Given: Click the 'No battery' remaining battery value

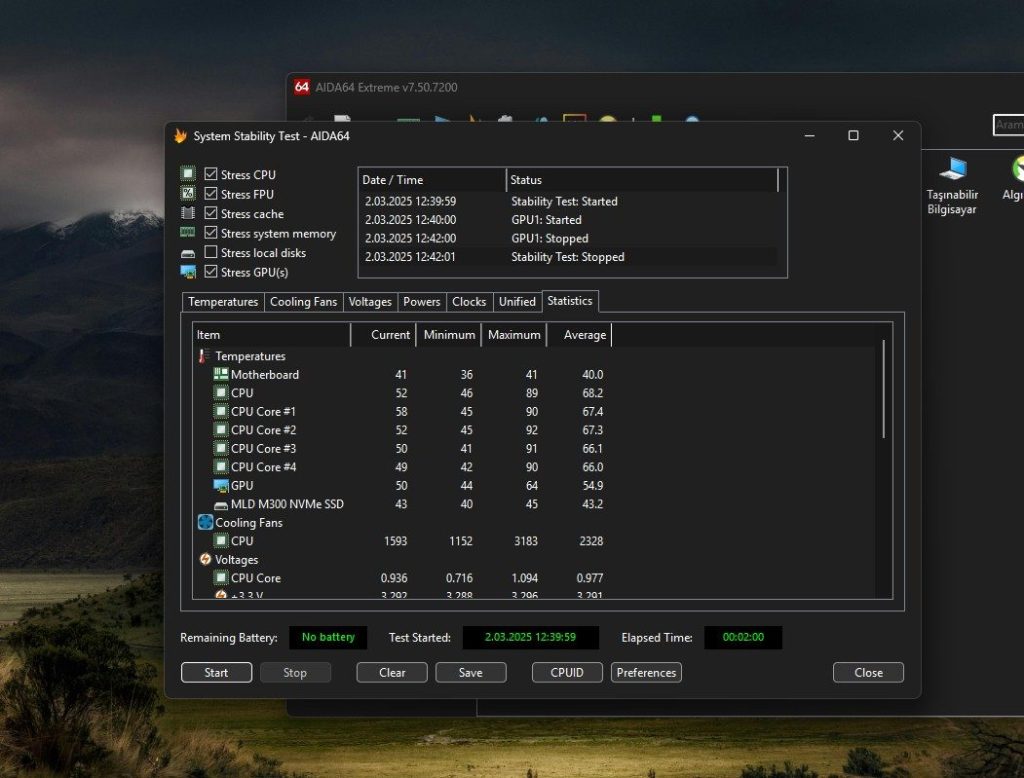Looking at the screenshot, I should click(x=328, y=638).
